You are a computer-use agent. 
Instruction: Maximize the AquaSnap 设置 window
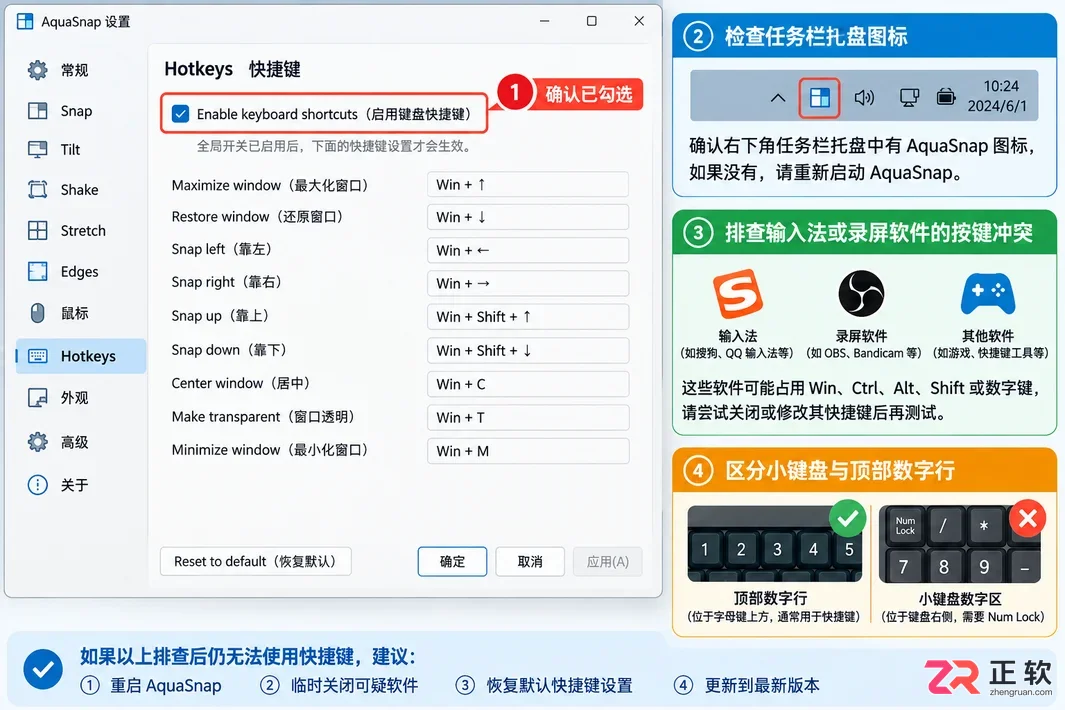pyautogui.click(x=592, y=21)
